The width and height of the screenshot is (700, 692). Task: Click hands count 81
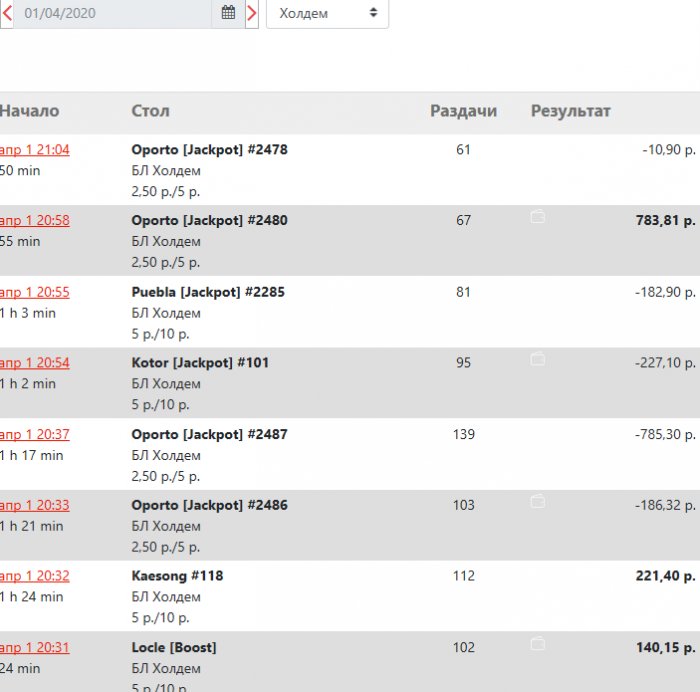click(x=463, y=292)
